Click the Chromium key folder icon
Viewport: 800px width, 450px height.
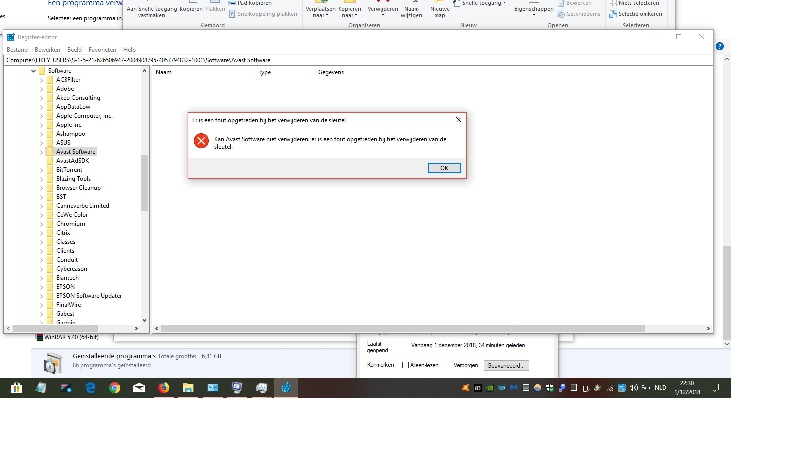(50, 223)
